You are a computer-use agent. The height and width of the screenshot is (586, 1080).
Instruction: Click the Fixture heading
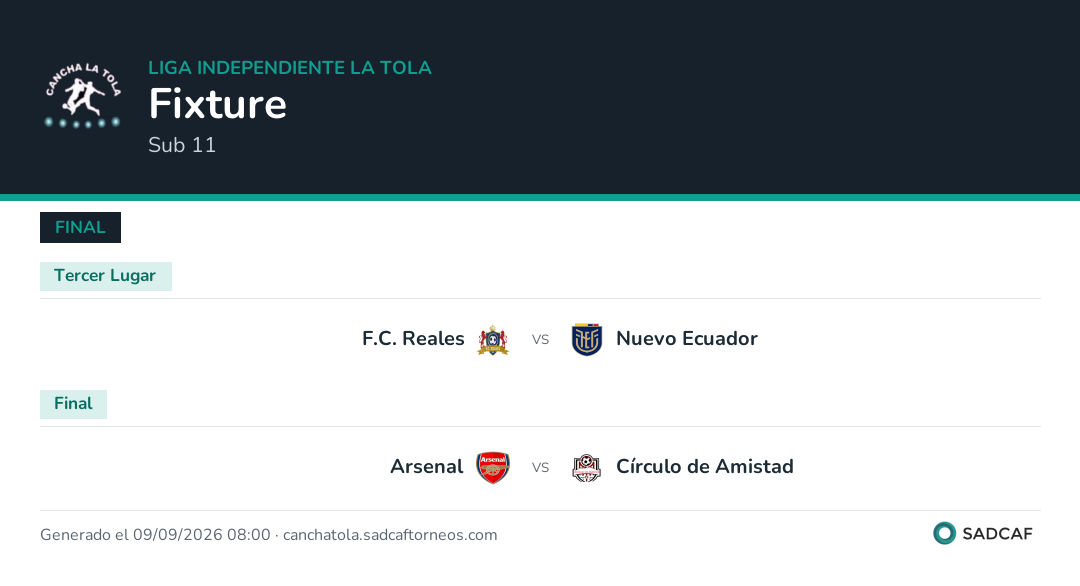(x=218, y=104)
